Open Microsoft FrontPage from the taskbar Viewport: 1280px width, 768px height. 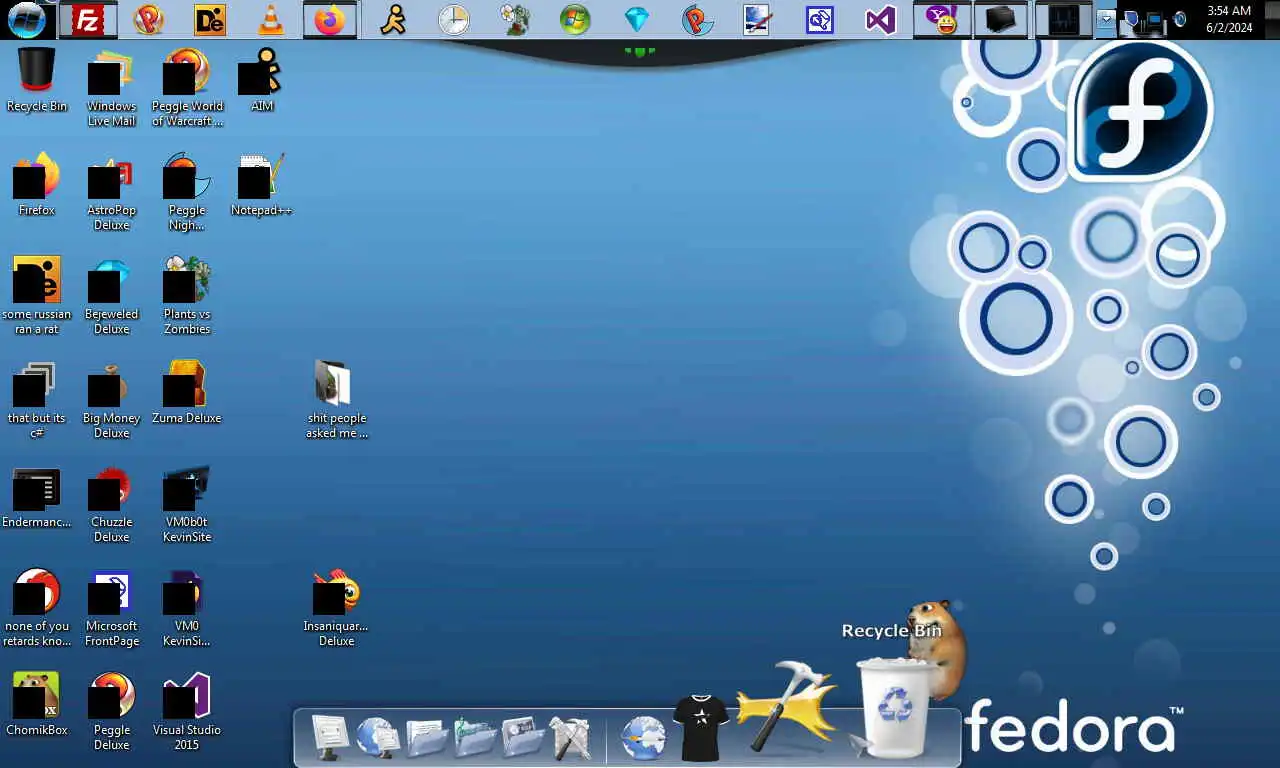click(819, 19)
